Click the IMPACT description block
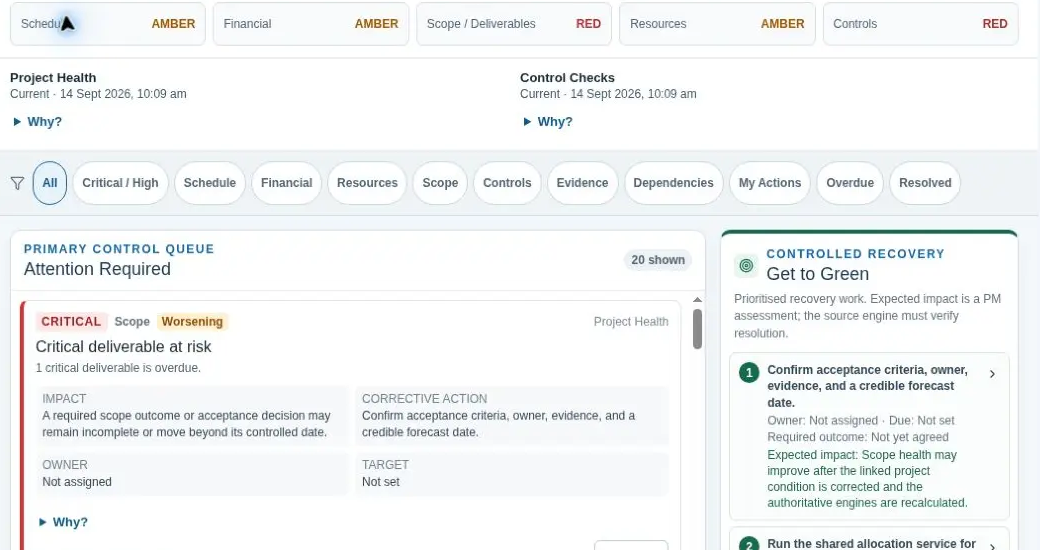The height and width of the screenshot is (550, 1040). pyautogui.click(x=192, y=416)
